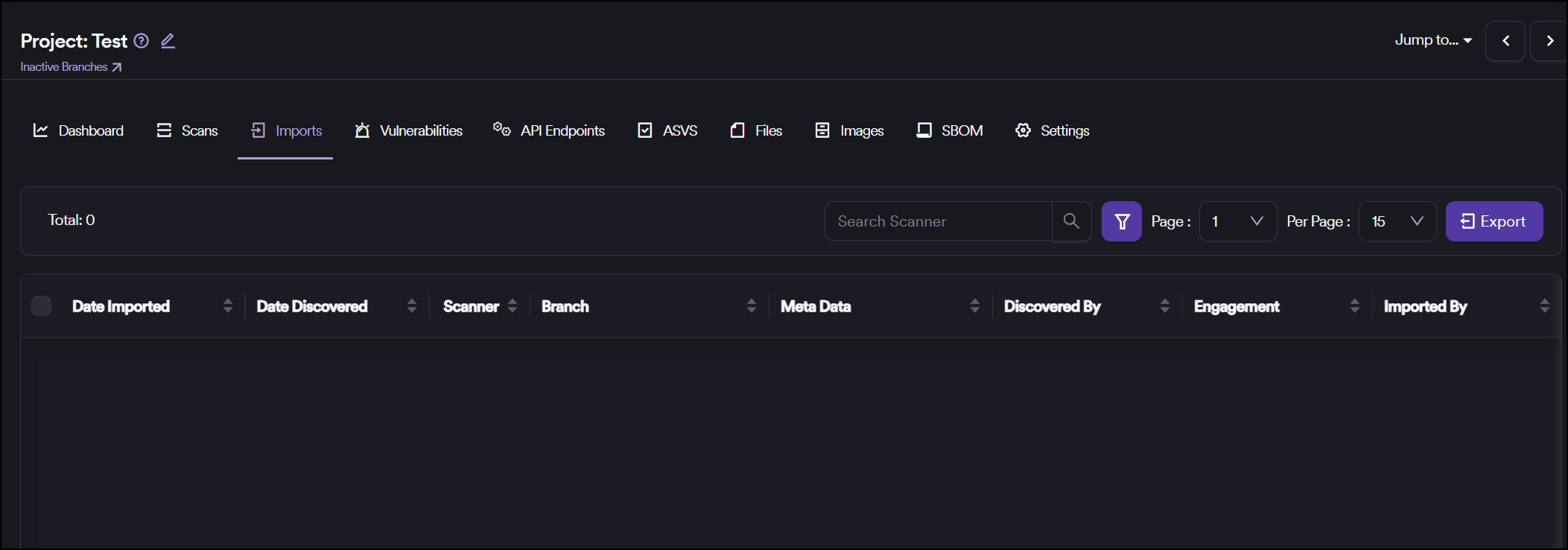This screenshot has width=1568, height=550.
Task: Open the SBOM tab
Action: [950, 130]
